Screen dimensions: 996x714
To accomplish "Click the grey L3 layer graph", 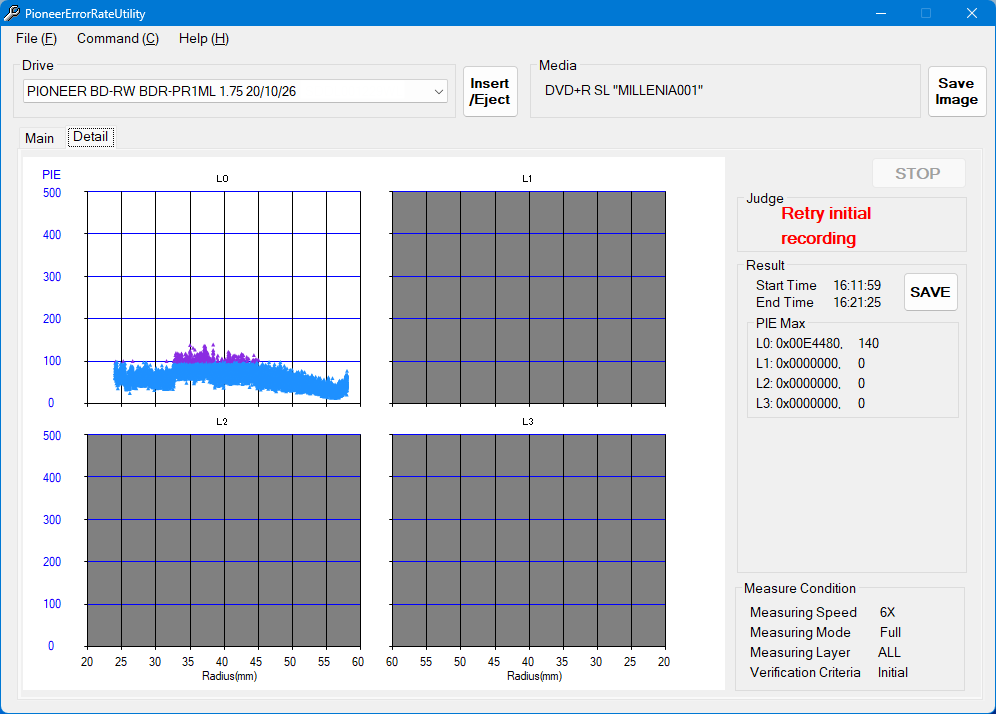I will coord(528,540).
